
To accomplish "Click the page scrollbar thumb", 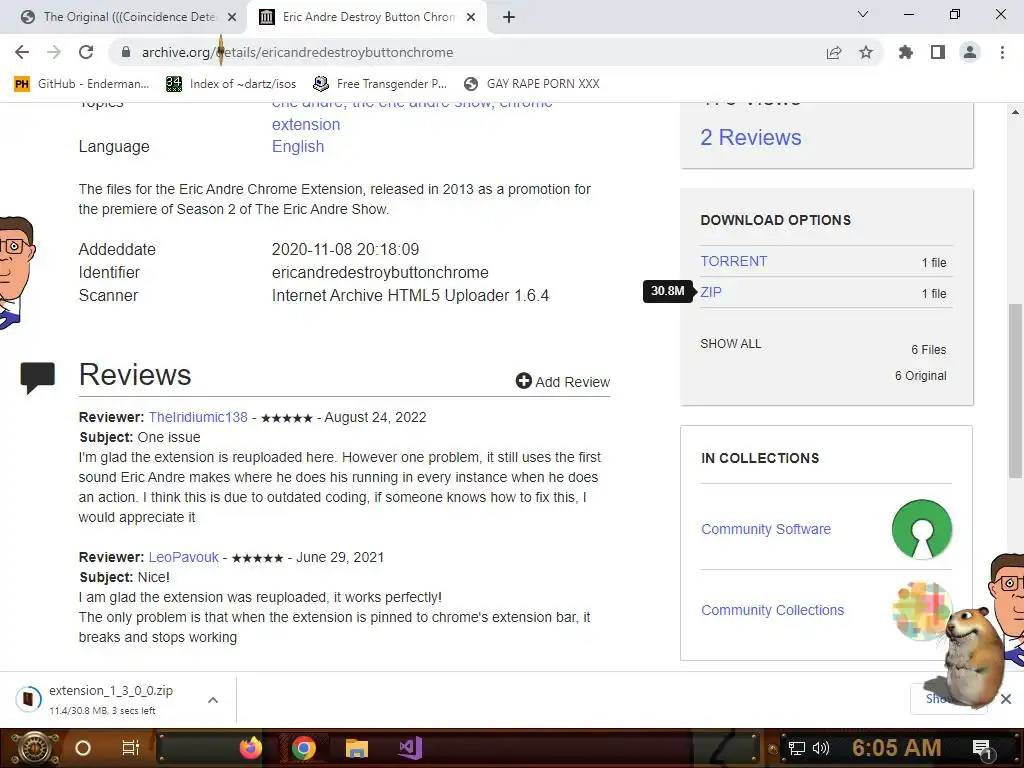I will [x=1014, y=391].
